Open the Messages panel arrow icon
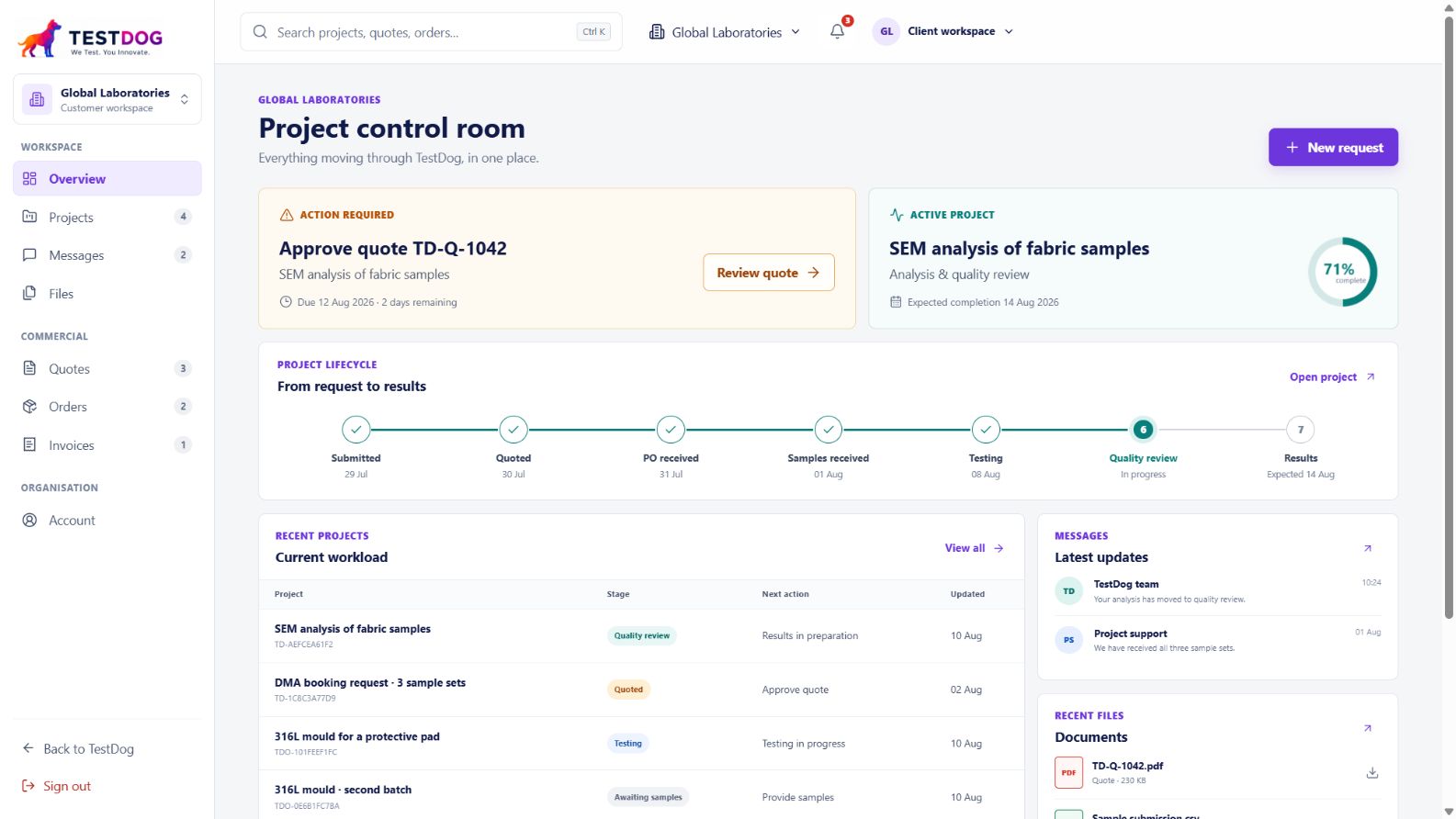1456x819 pixels. pos(1367,548)
